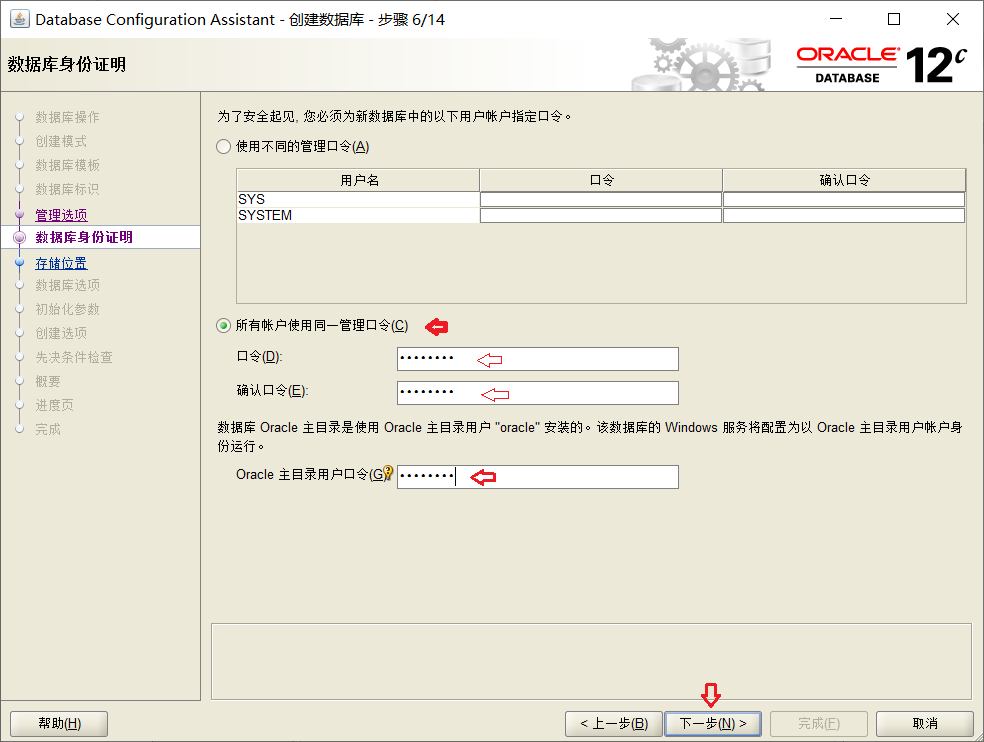Click the 进度页 step label
Image resolution: width=984 pixels, height=742 pixels.
[x=54, y=405]
